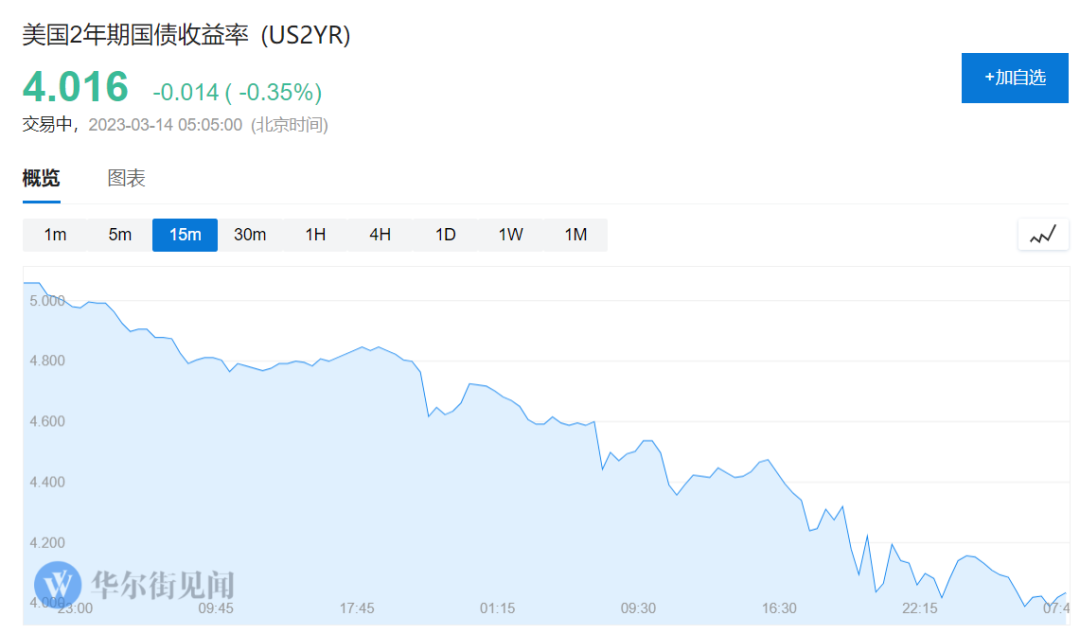Switch to 4H chart interval

pyautogui.click(x=380, y=235)
